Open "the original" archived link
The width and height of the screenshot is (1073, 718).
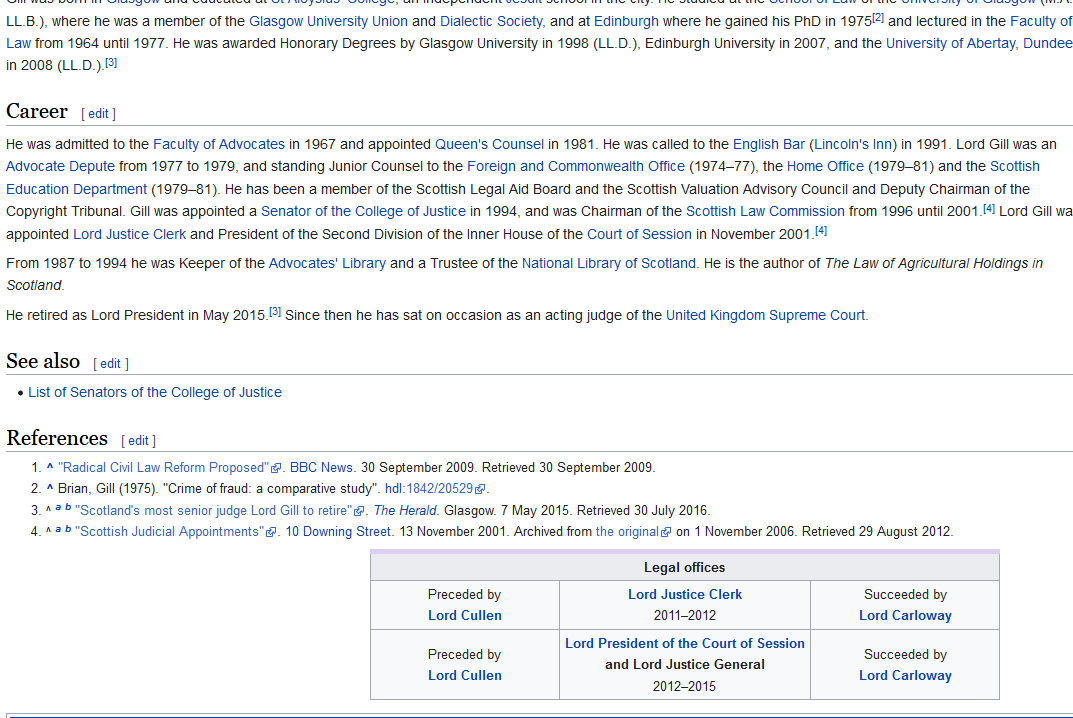point(628,532)
